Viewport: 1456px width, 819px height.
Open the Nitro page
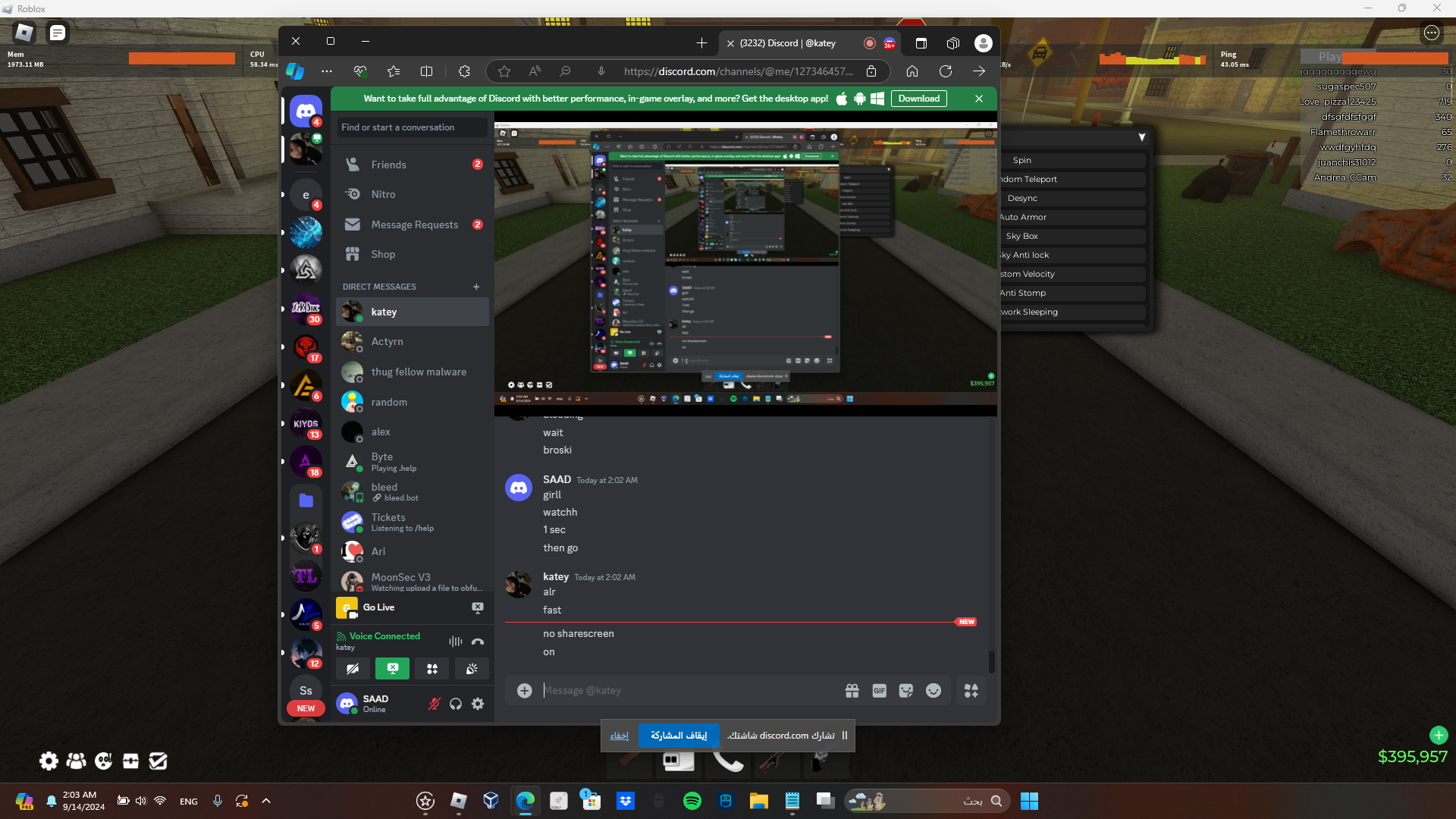pyautogui.click(x=413, y=194)
